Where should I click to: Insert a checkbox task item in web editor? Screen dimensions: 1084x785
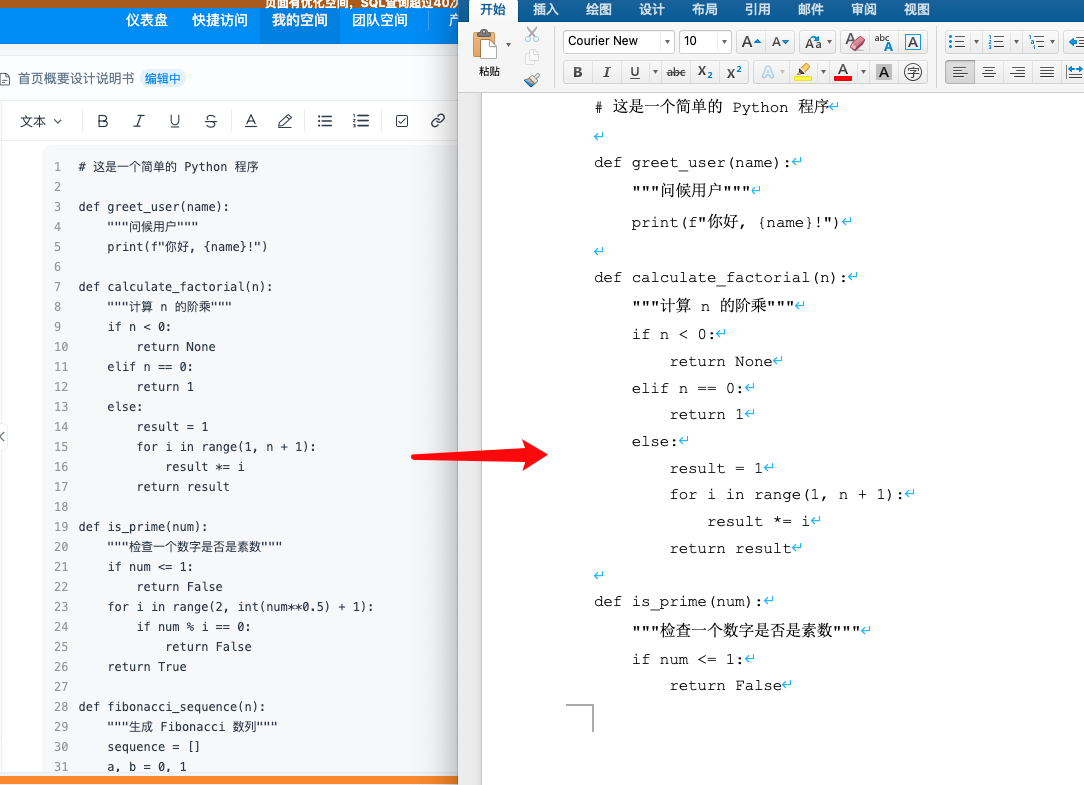(402, 121)
